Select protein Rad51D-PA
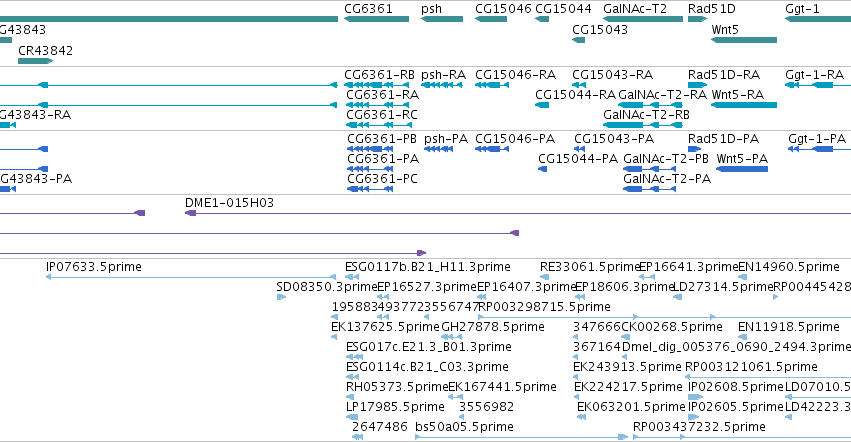Image resolution: width=851 pixels, height=442 pixels. pos(695,149)
